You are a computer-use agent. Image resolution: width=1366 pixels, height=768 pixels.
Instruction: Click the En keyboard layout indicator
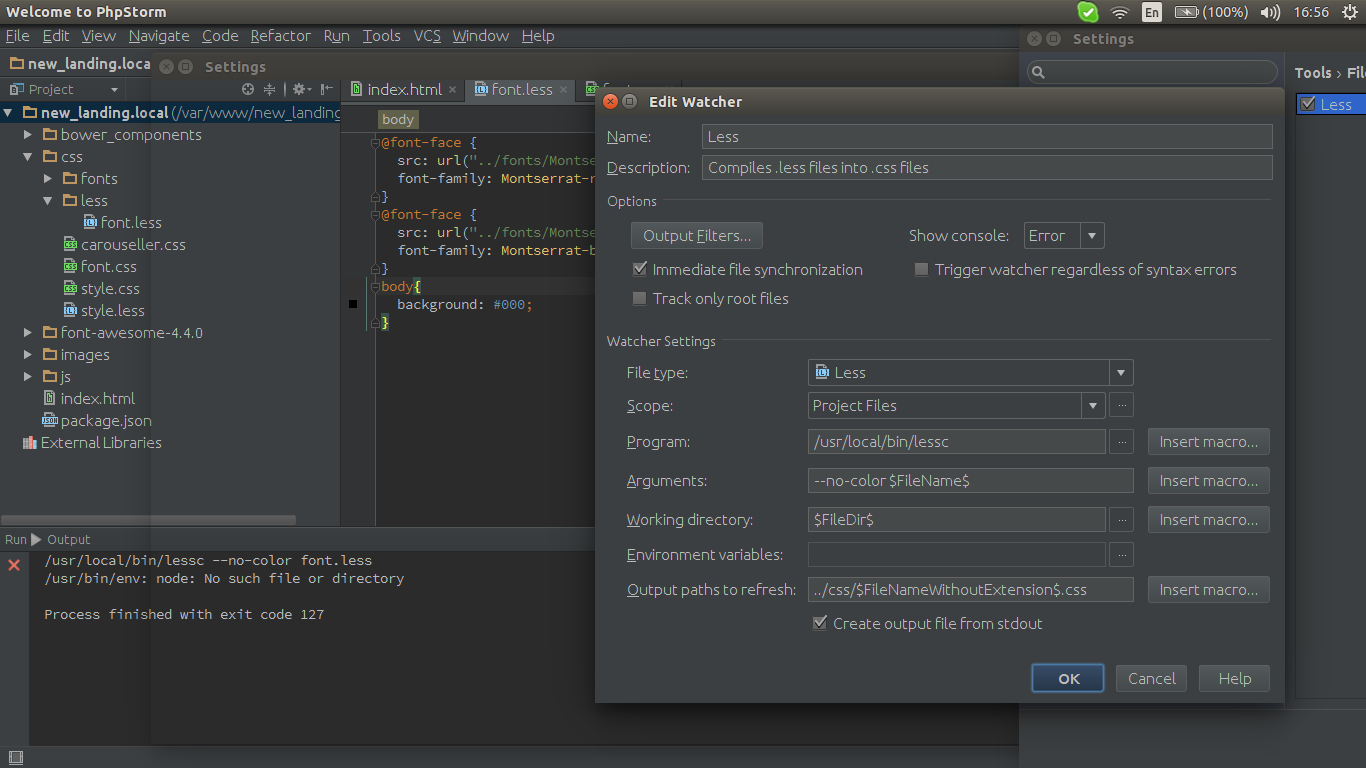[1152, 12]
